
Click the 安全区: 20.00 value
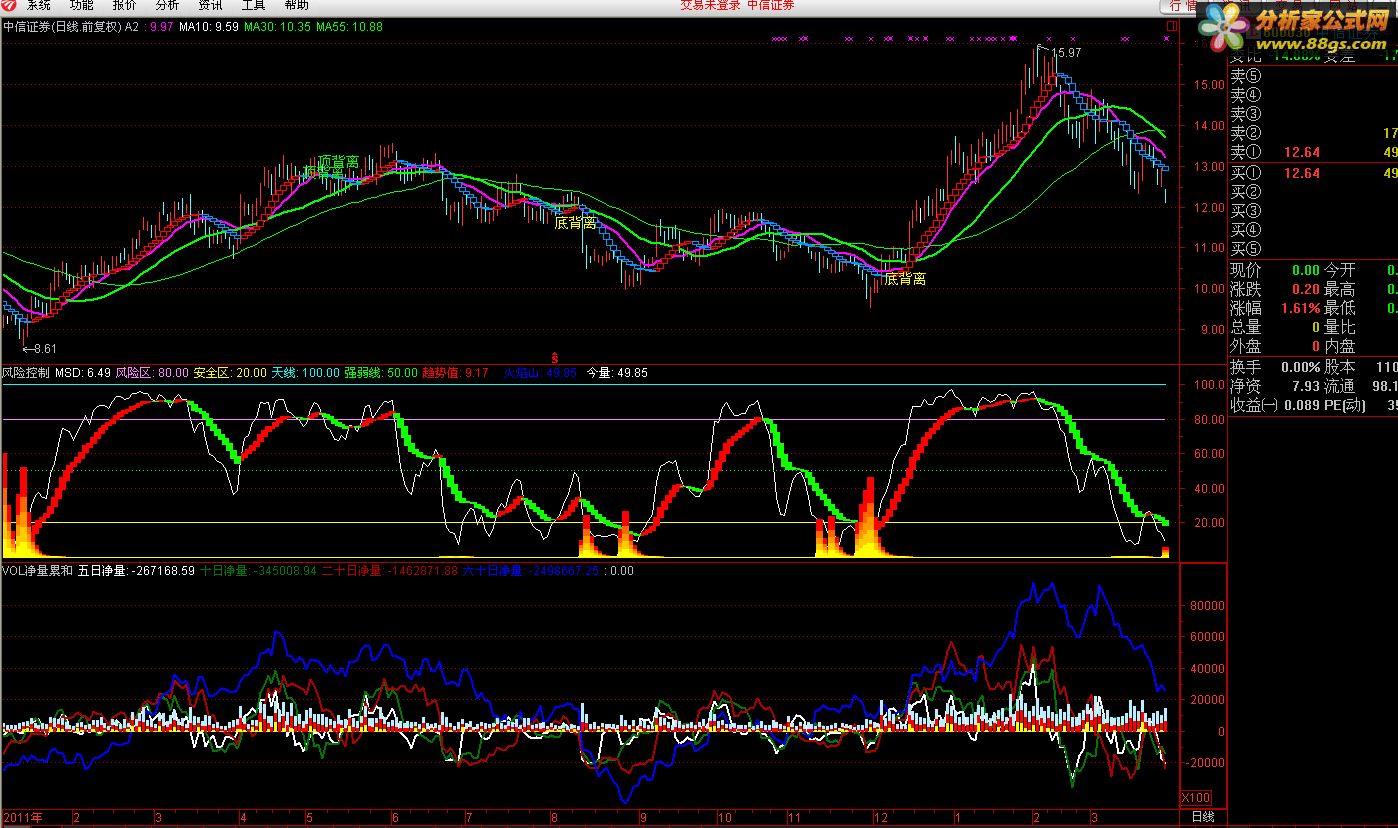point(230,373)
